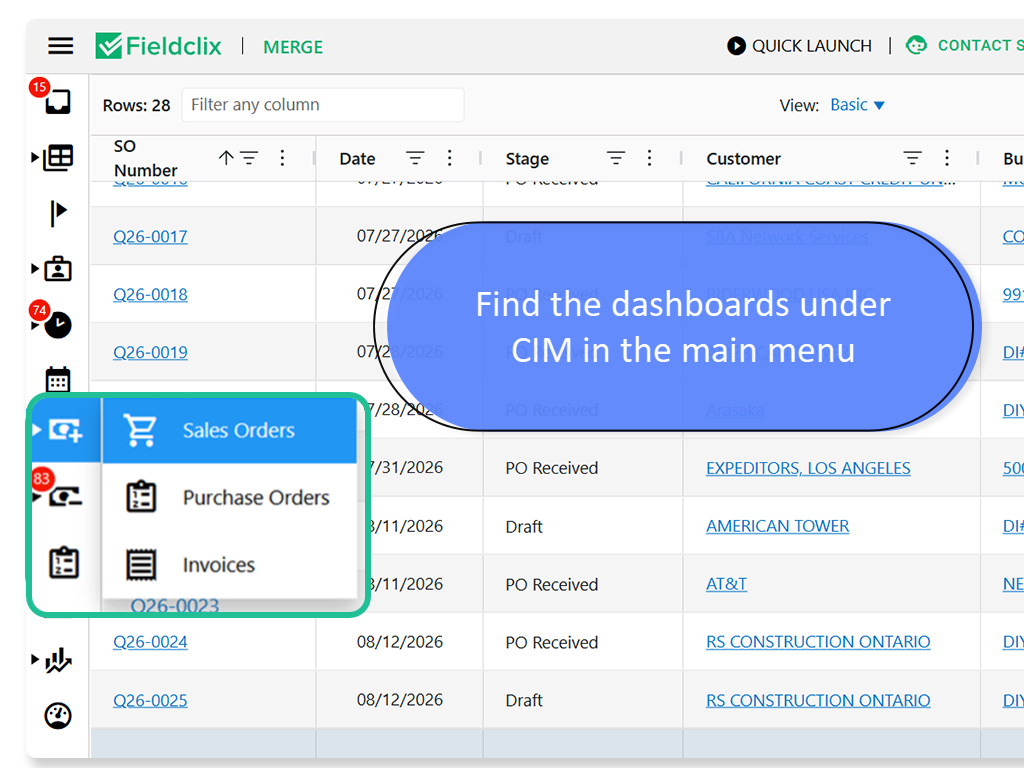Click the Stage column header
This screenshot has height=768, width=1024.
[x=527, y=159]
